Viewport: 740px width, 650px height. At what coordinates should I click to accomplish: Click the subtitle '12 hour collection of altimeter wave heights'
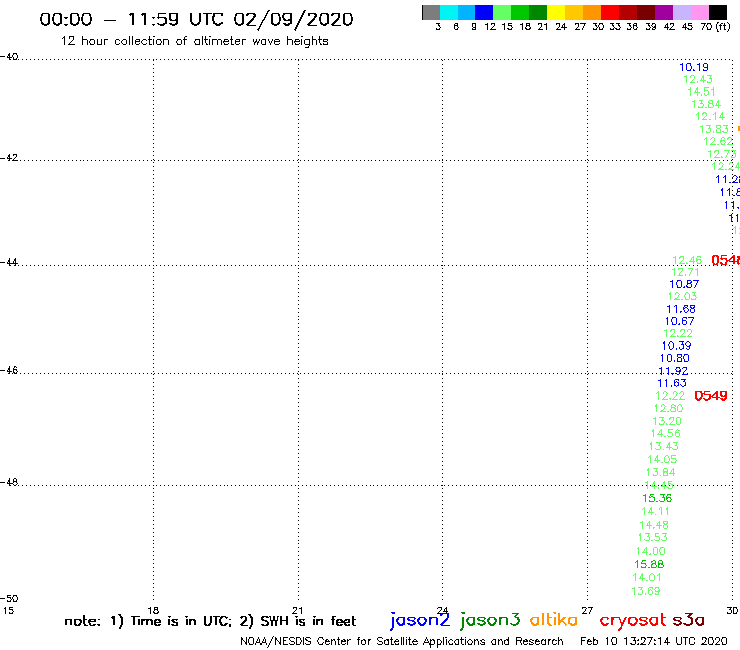(x=194, y=41)
